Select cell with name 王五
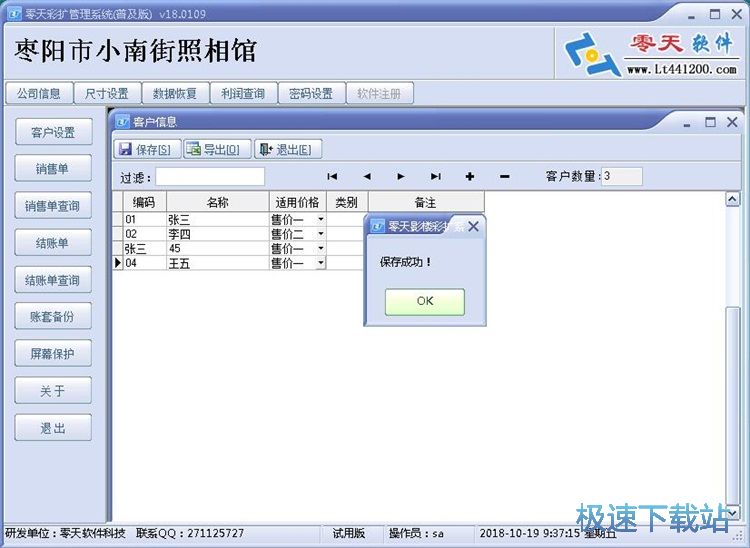 pyautogui.click(x=218, y=263)
